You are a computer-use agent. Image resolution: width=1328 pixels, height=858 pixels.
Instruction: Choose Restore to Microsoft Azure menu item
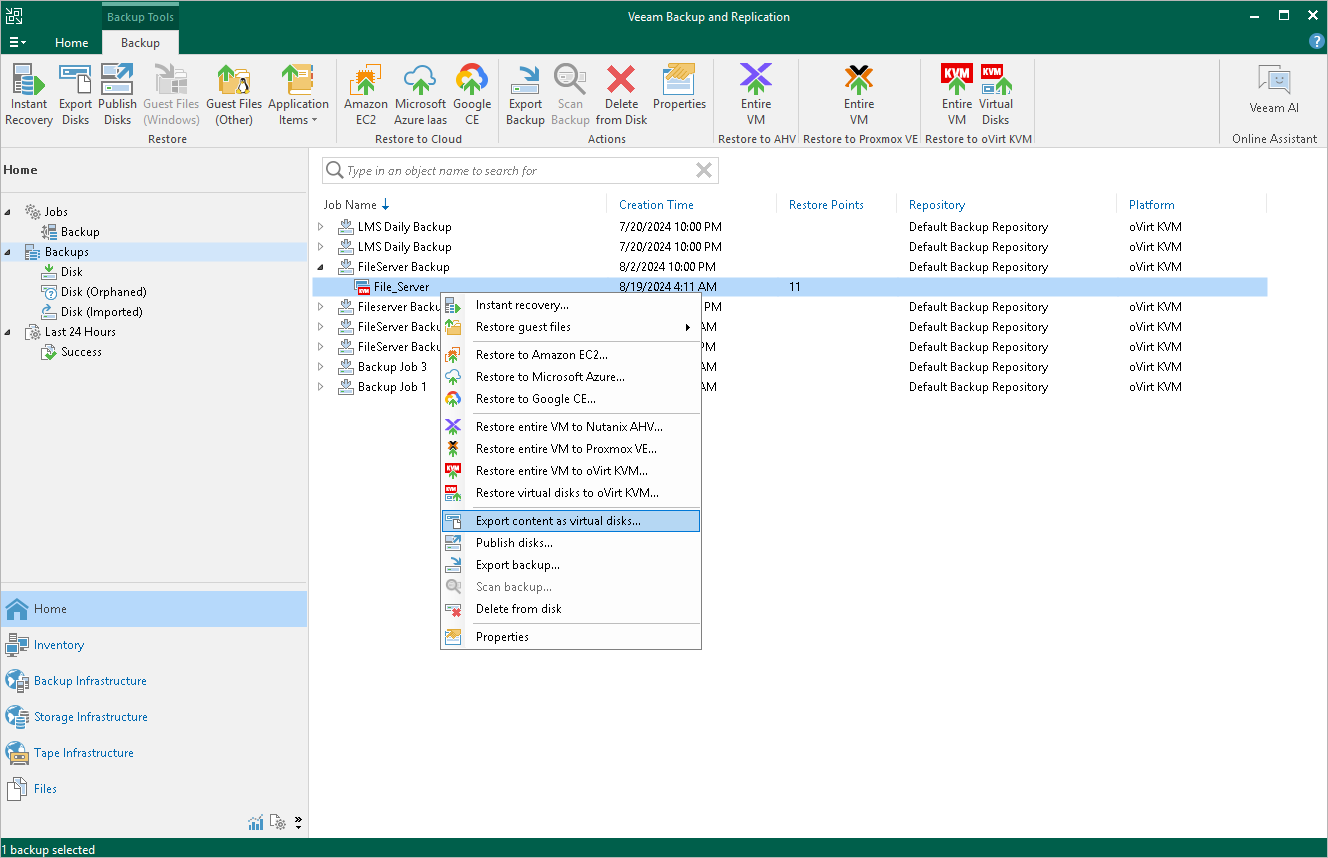(x=571, y=377)
